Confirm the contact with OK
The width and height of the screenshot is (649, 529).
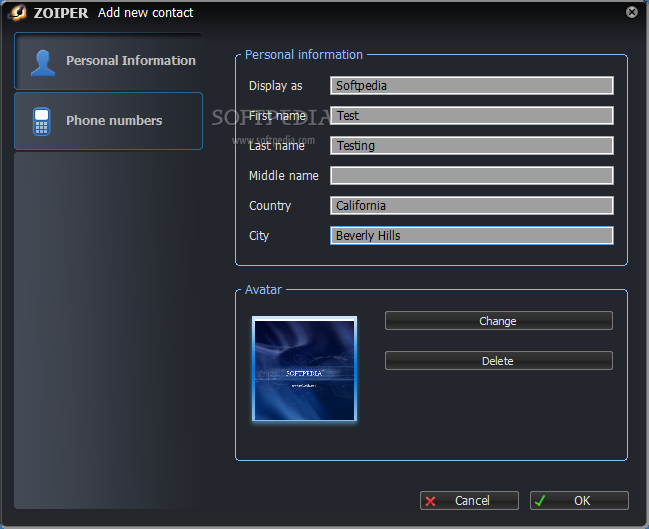click(x=579, y=500)
